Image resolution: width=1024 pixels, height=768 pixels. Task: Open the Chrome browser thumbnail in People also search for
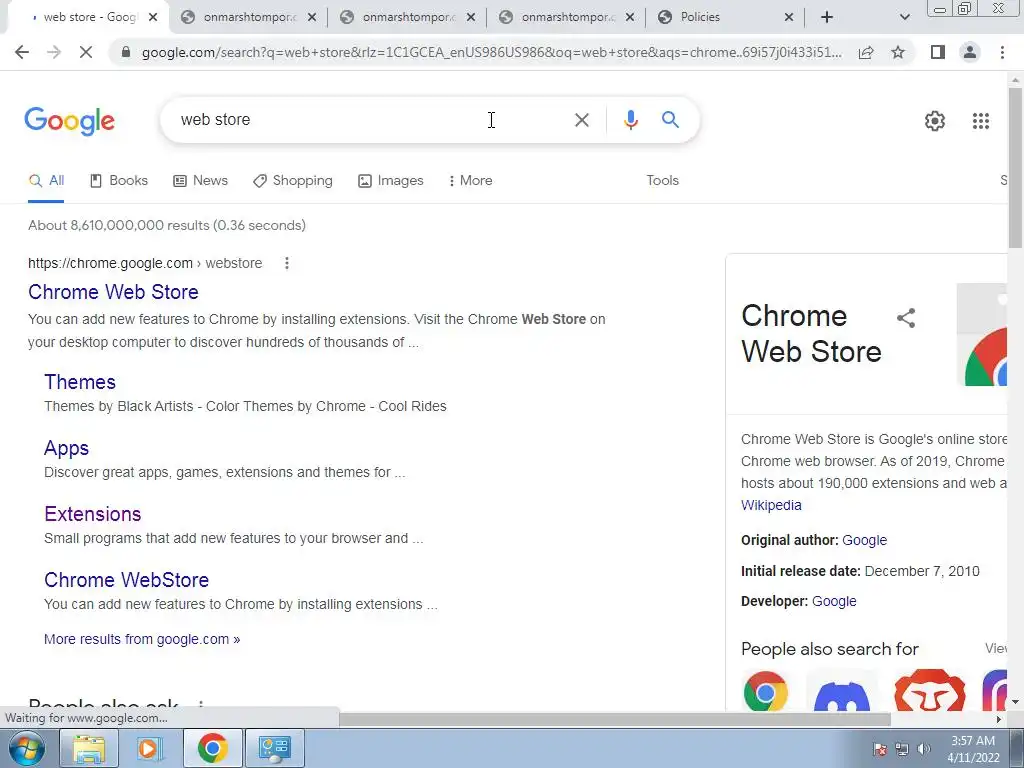pyautogui.click(x=765, y=691)
